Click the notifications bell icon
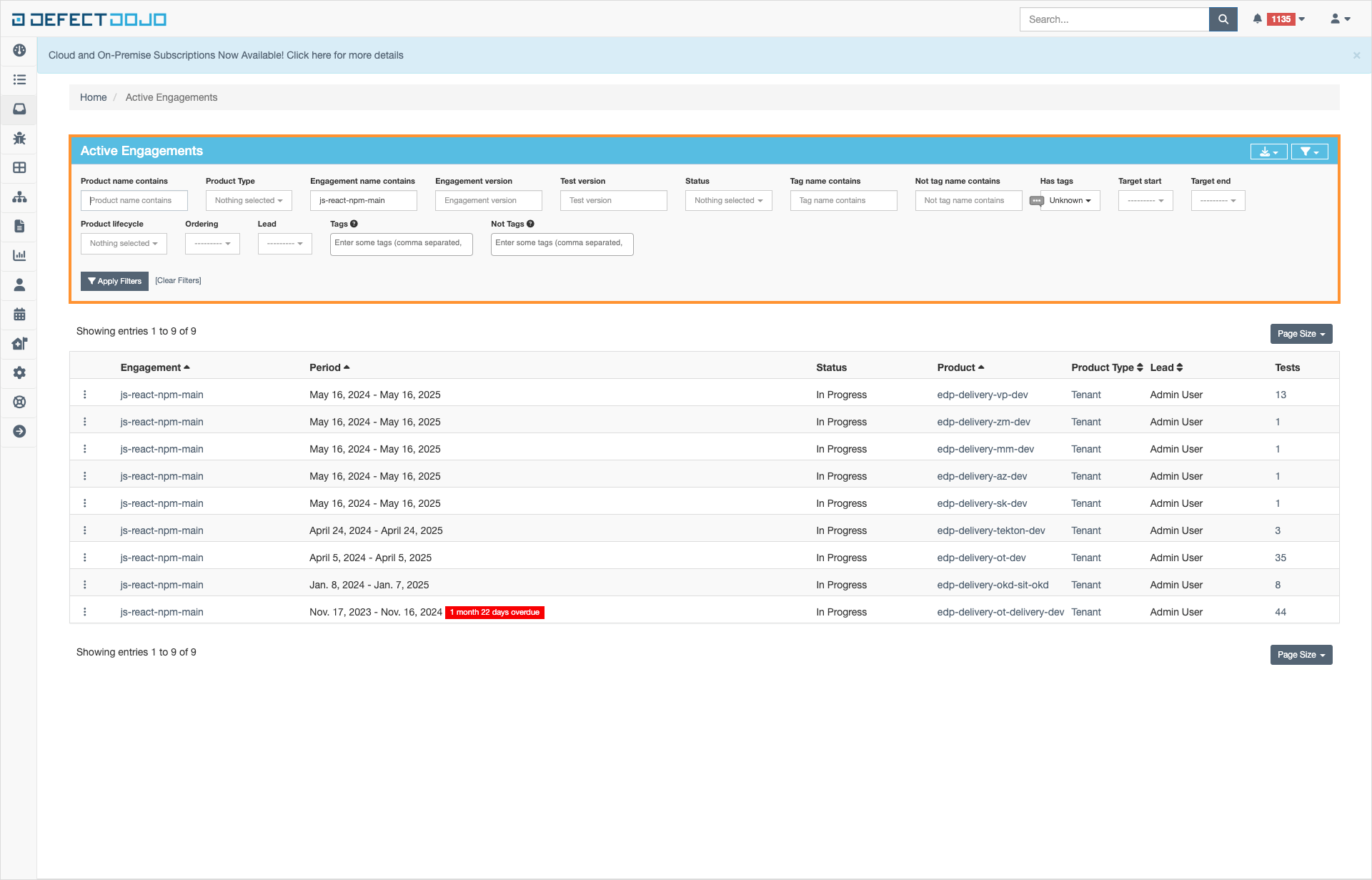 pos(1258,19)
